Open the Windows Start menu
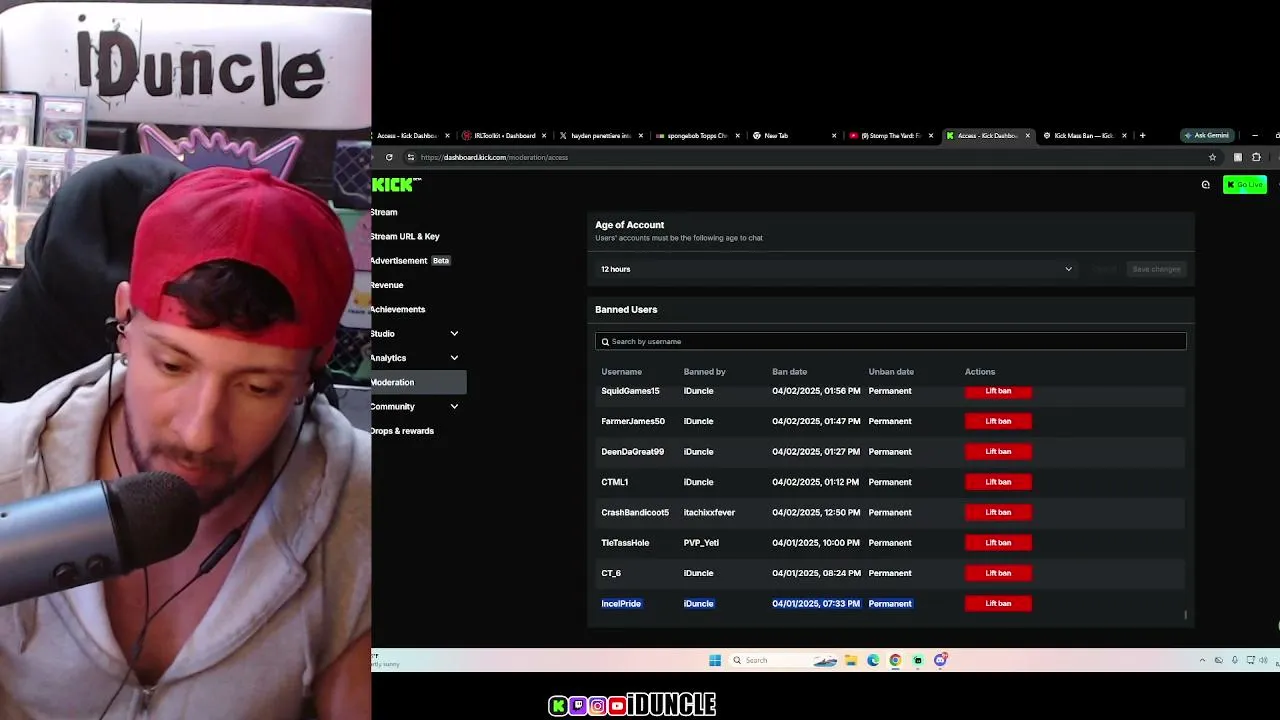Screen dimensions: 1280x720 tap(714, 660)
